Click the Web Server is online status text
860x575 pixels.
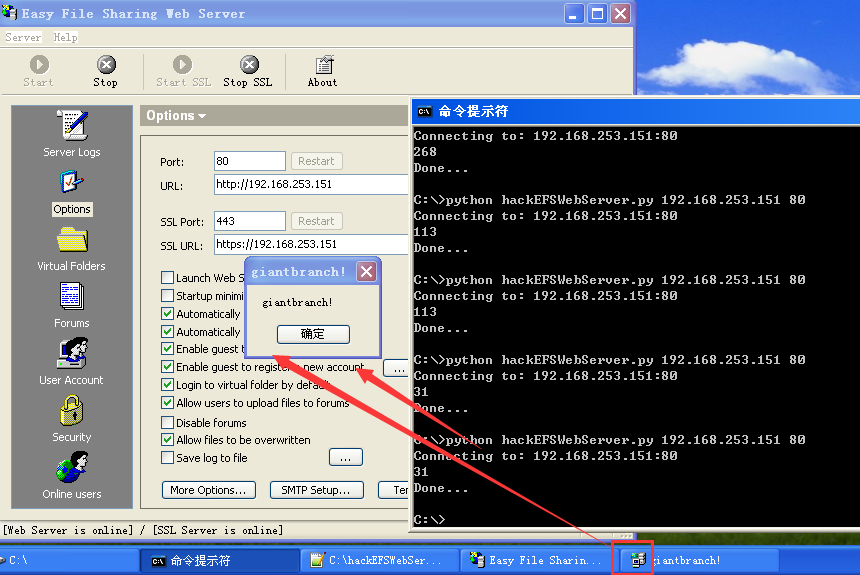click(68, 530)
